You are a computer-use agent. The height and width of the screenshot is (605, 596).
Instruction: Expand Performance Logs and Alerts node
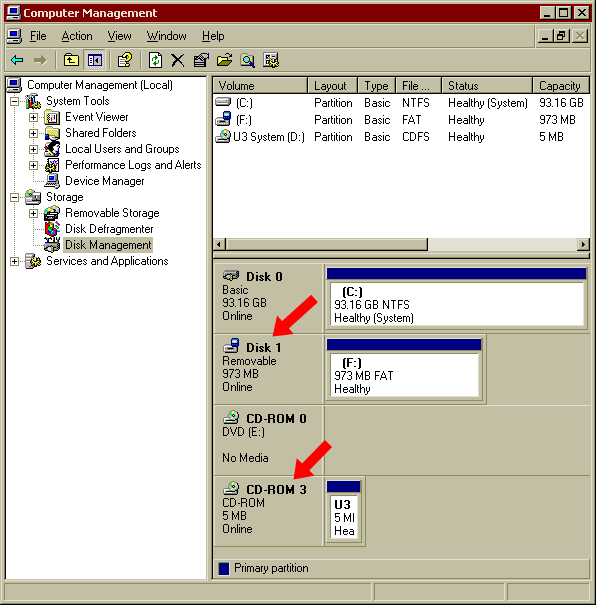coord(33,165)
